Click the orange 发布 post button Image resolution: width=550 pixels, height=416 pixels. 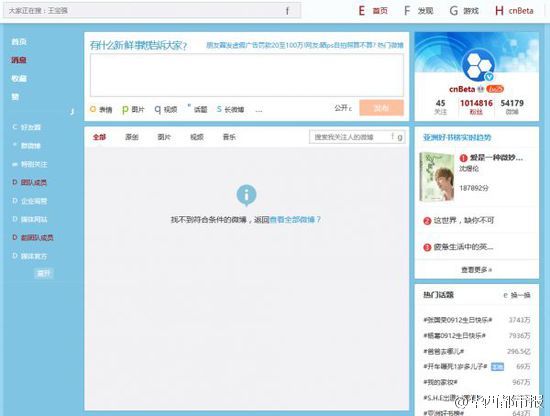382,108
